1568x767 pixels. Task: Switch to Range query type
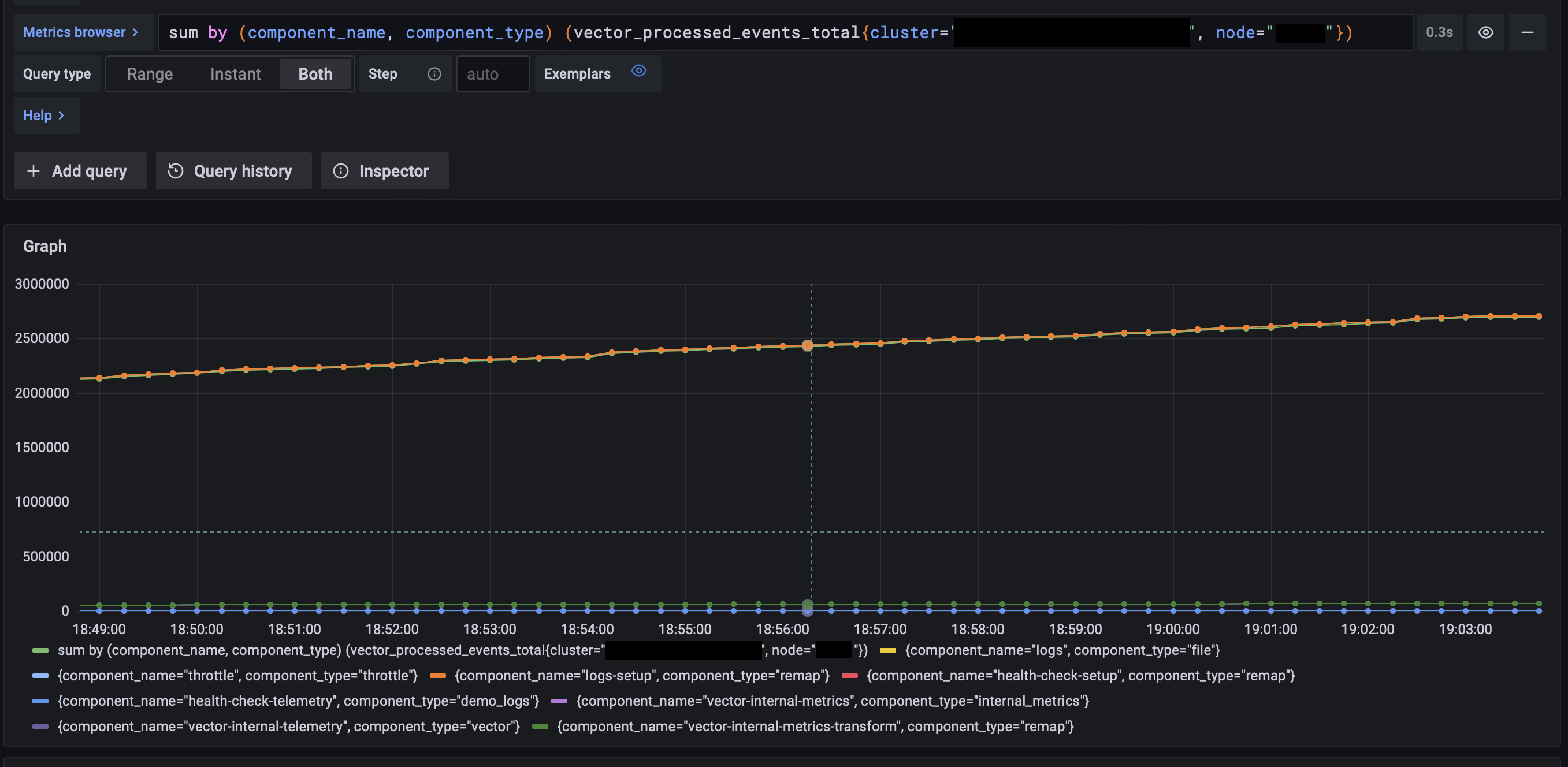pos(150,74)
